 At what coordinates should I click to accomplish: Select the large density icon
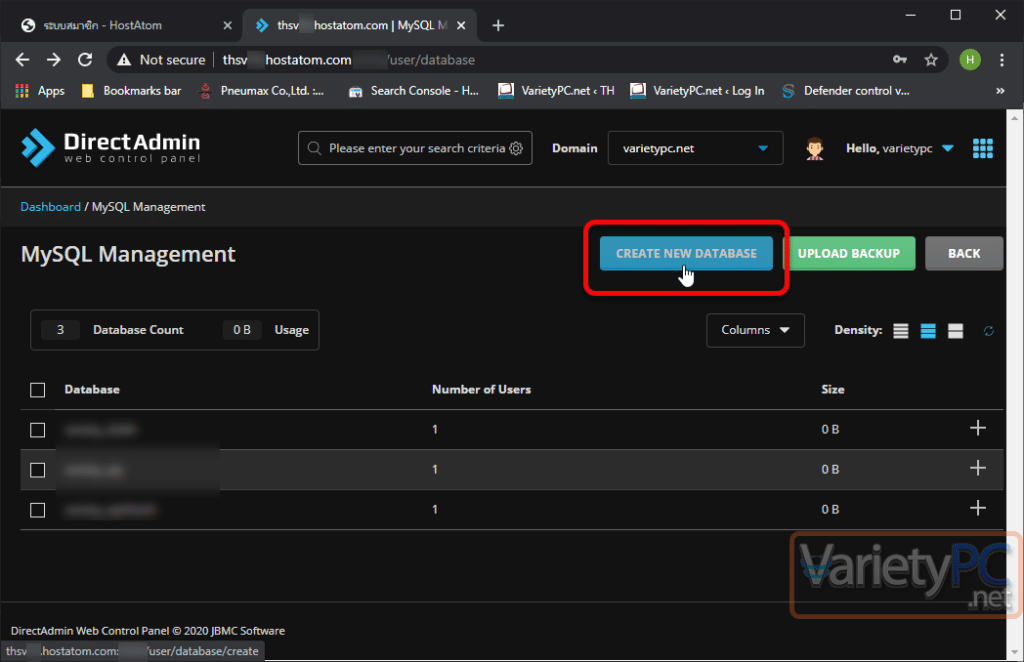click(955, 331)
